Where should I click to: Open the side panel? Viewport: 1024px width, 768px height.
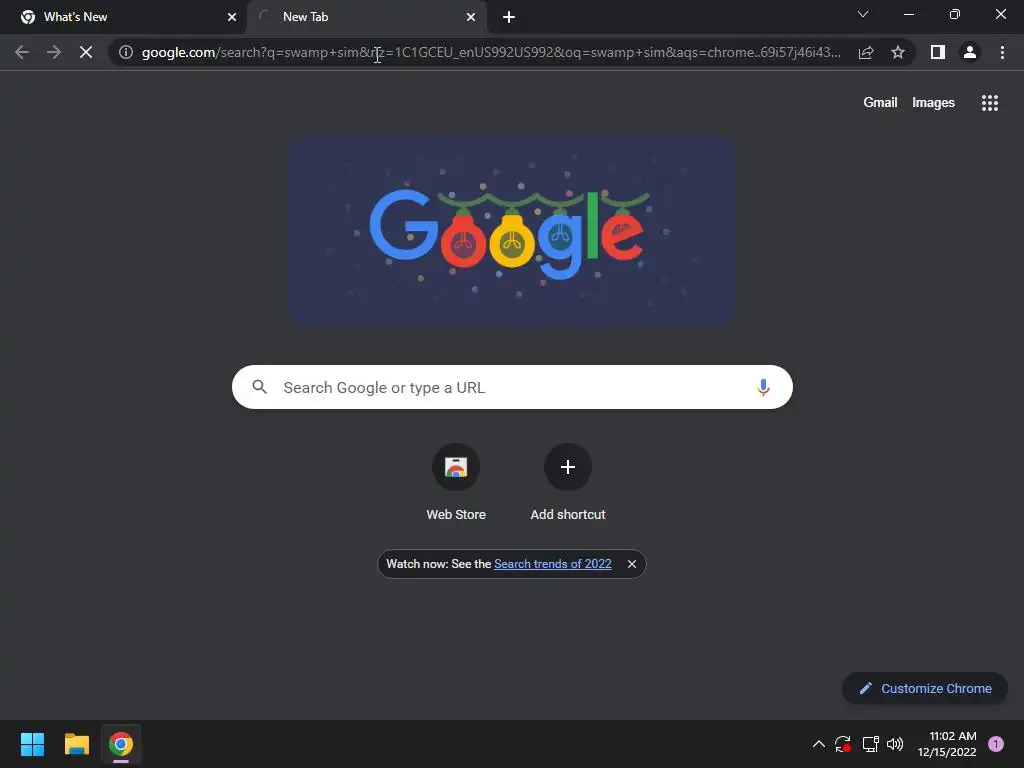pos(938,52)
